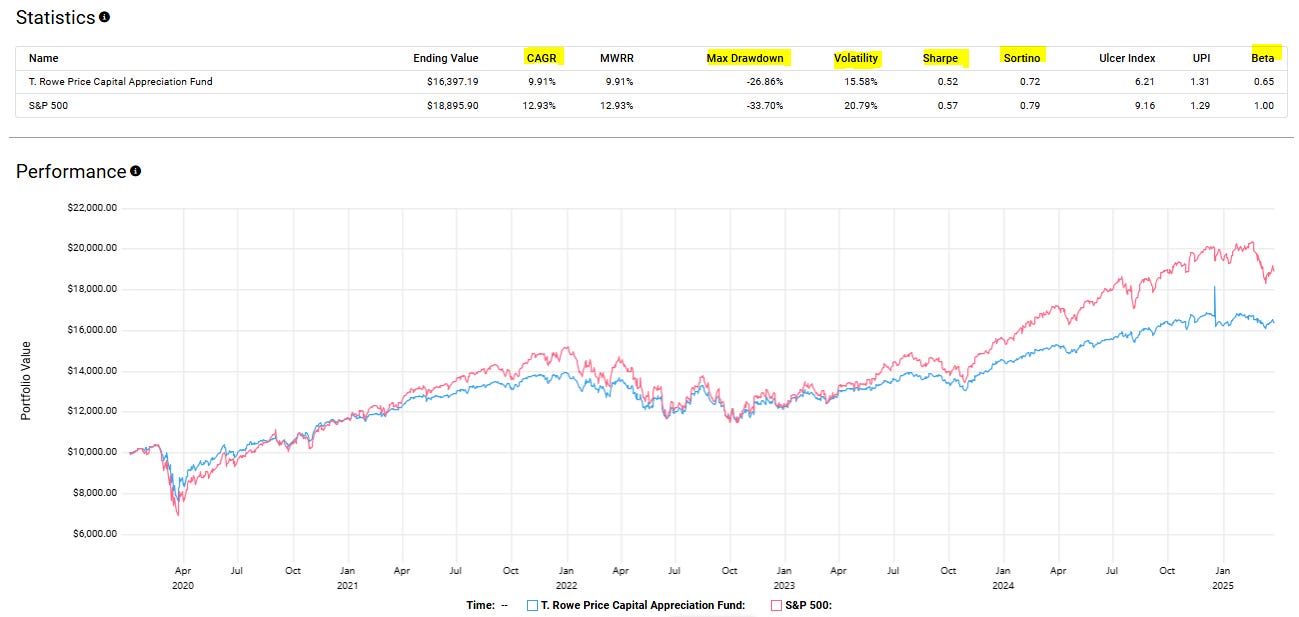Viewport: 1299px width, 617px height.
Task: Click the 12.93% value under MWRR
Action: (x=615, y=105)
